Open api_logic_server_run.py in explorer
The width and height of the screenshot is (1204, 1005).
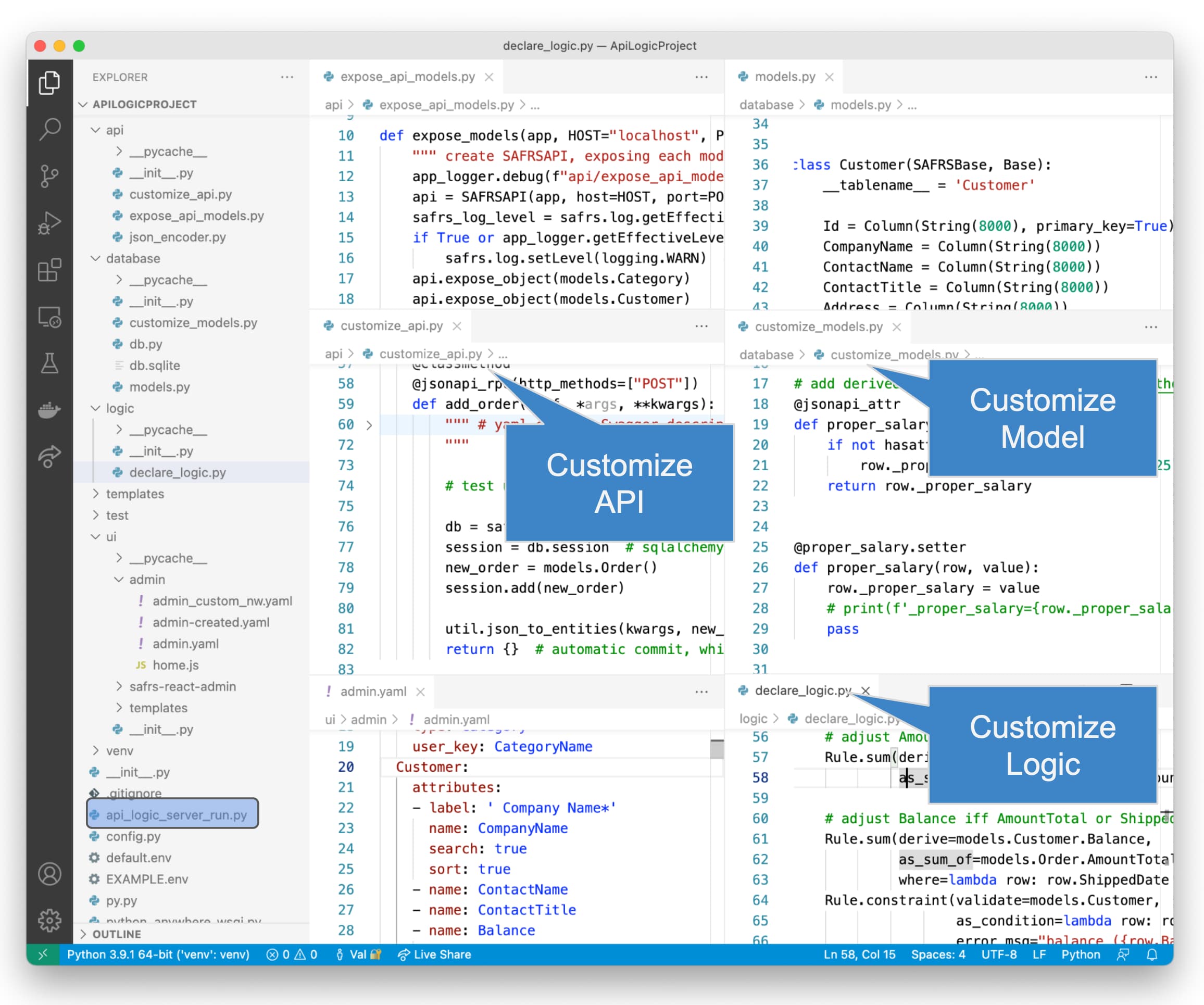[176, 814]
